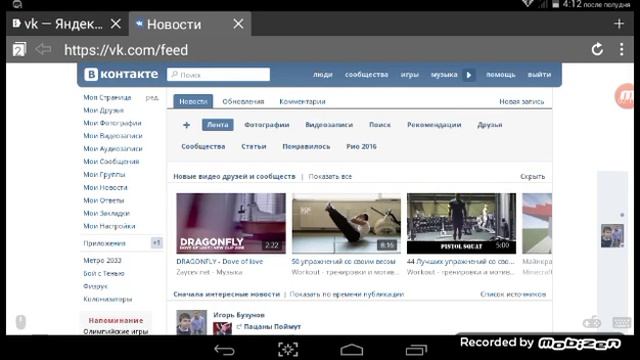Tap the Android recent apps button

[x=416, y=350]
